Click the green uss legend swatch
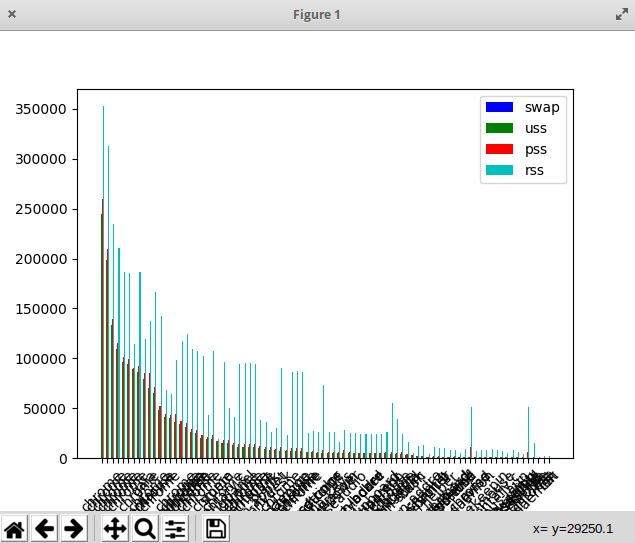Screen dimensions: 635x543 pos(499,128)
